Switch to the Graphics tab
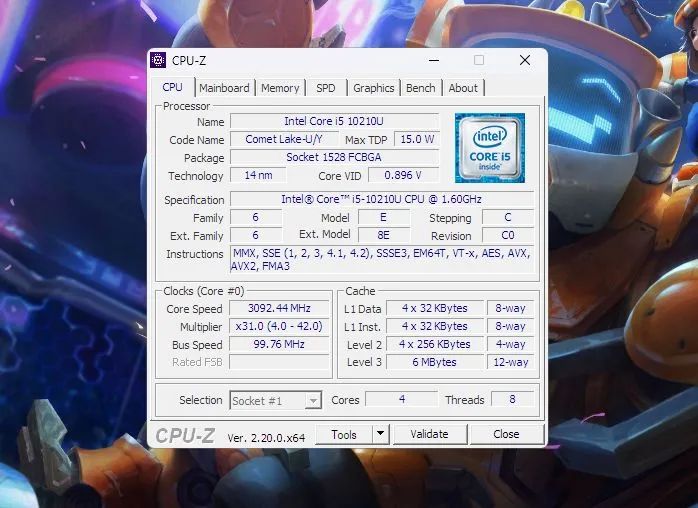The height and width of the screenshot is (508, 698). pyautogui.click(x=373, y=88)
